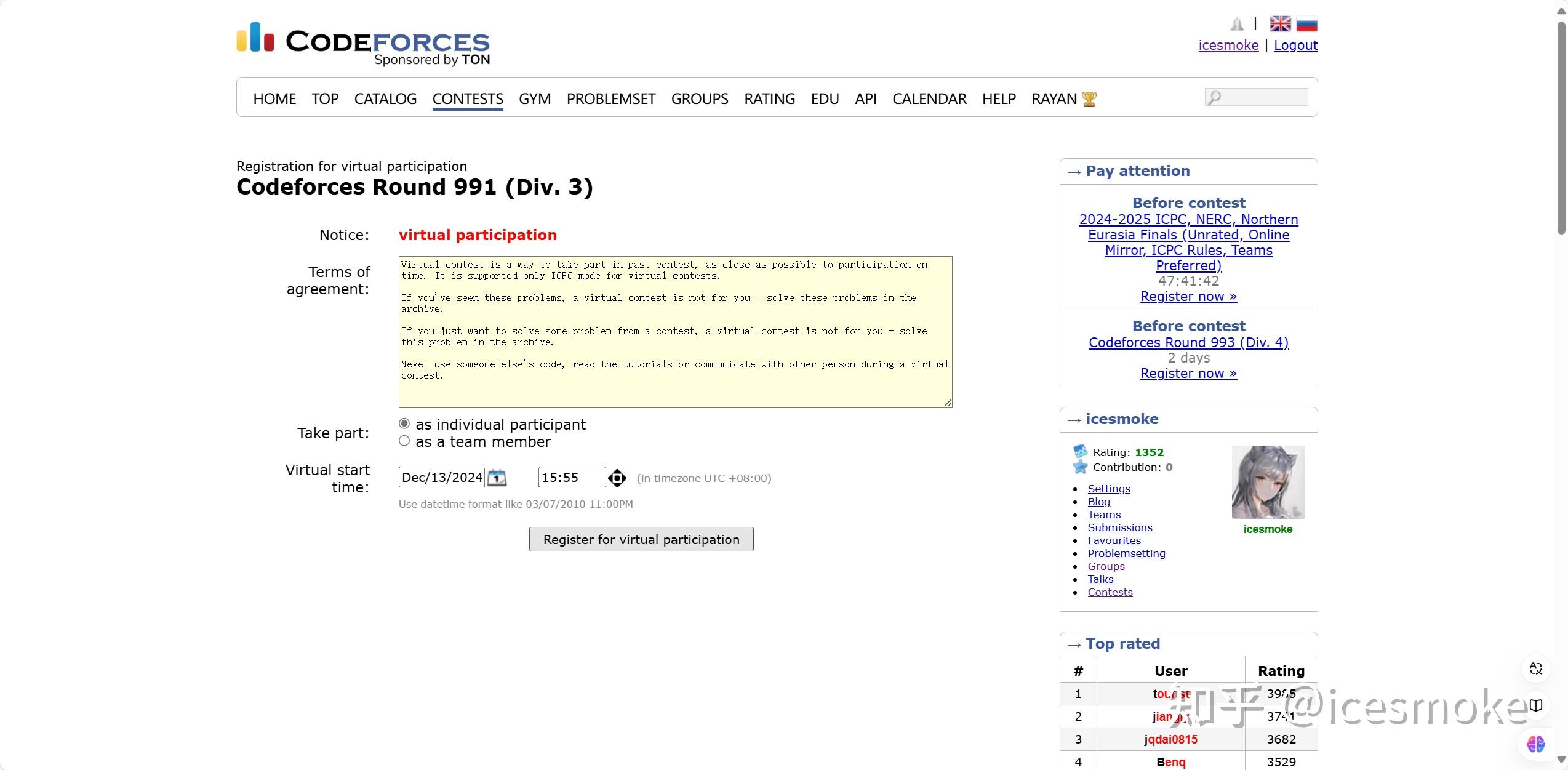Click the Codeforces logo

click(363, 43)
